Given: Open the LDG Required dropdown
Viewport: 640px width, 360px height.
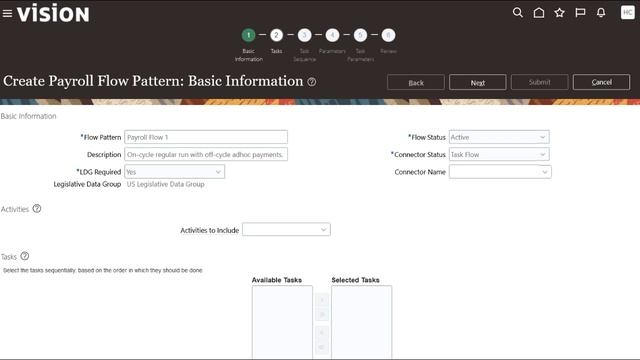Looking at the screenshot, I should click(174, 172).
